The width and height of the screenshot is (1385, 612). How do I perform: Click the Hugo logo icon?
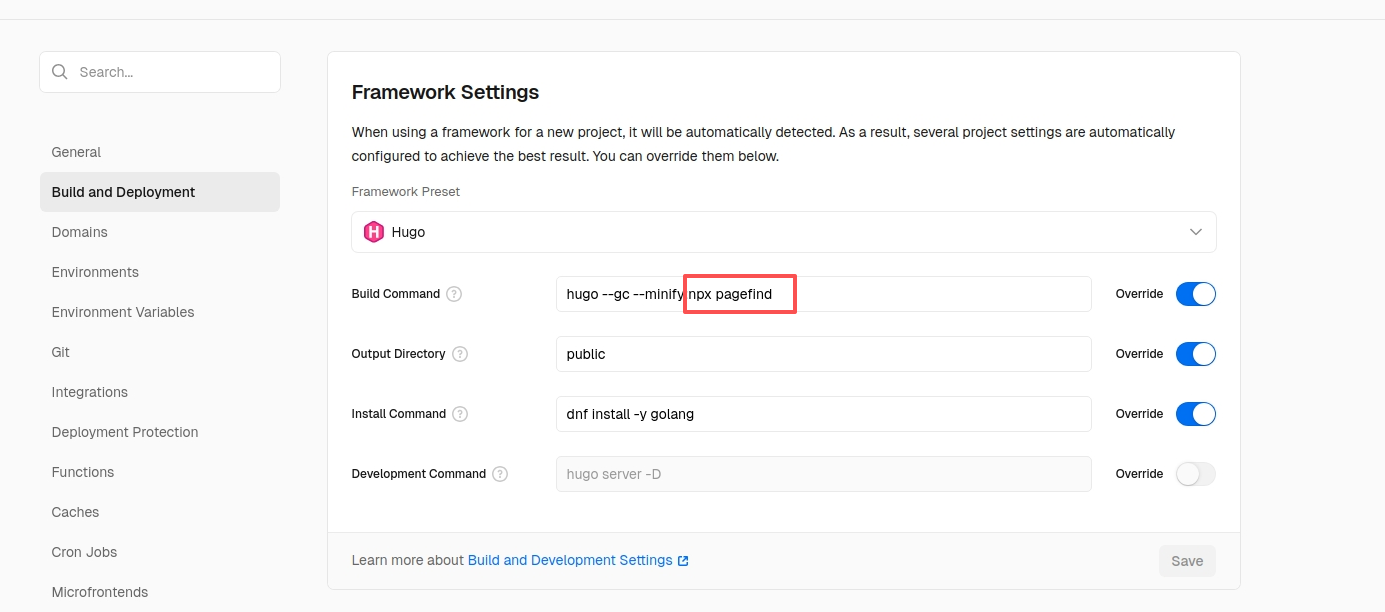point(374,232)
